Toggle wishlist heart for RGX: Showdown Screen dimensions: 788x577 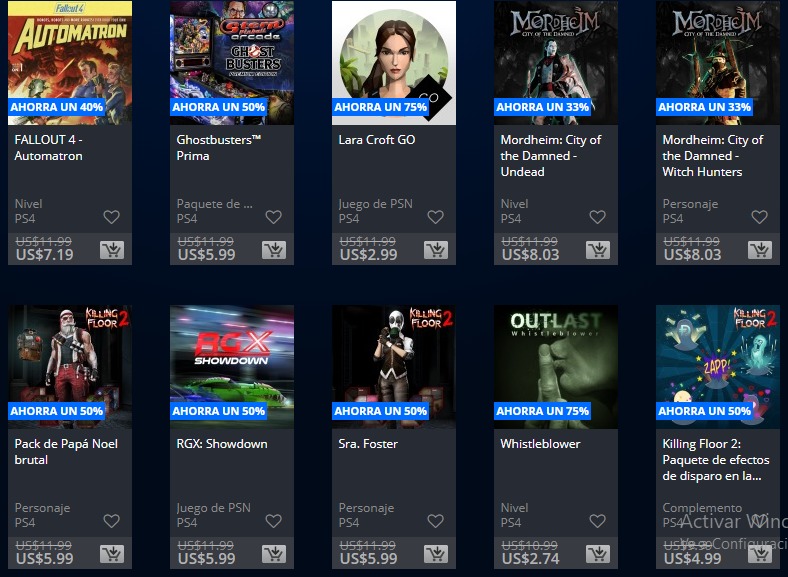(x=273, y=521)
